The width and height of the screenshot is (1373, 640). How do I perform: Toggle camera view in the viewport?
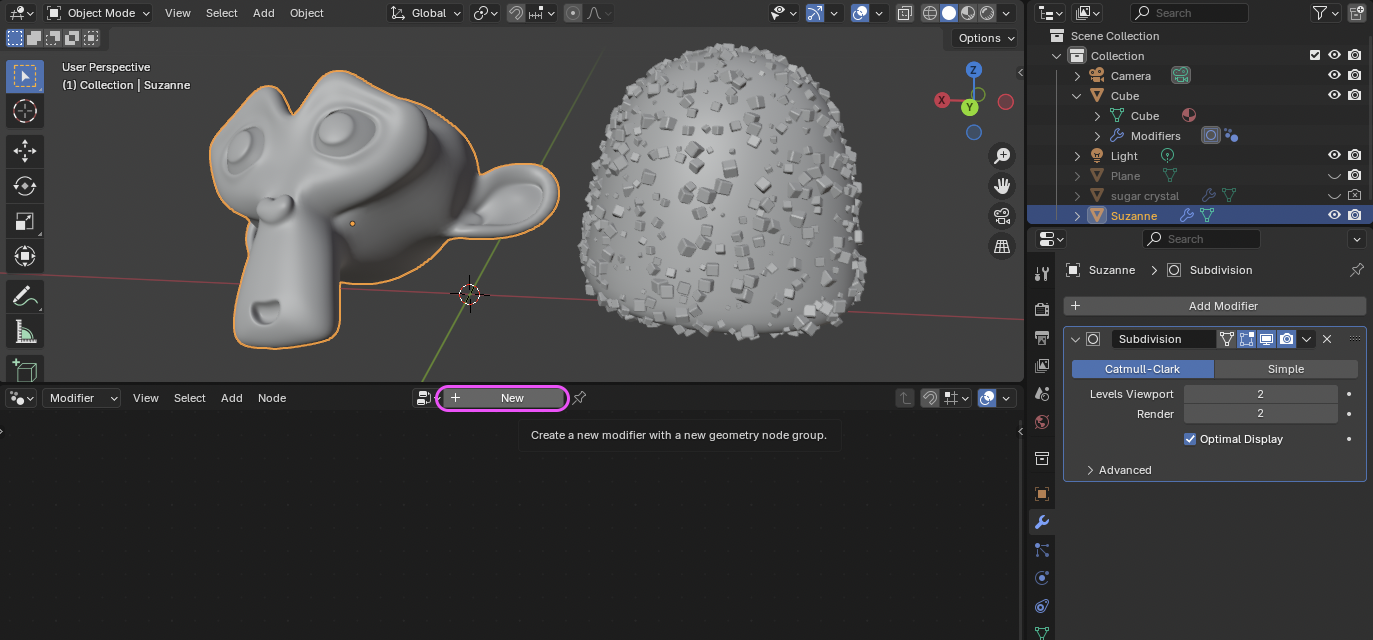point(1001,216)
